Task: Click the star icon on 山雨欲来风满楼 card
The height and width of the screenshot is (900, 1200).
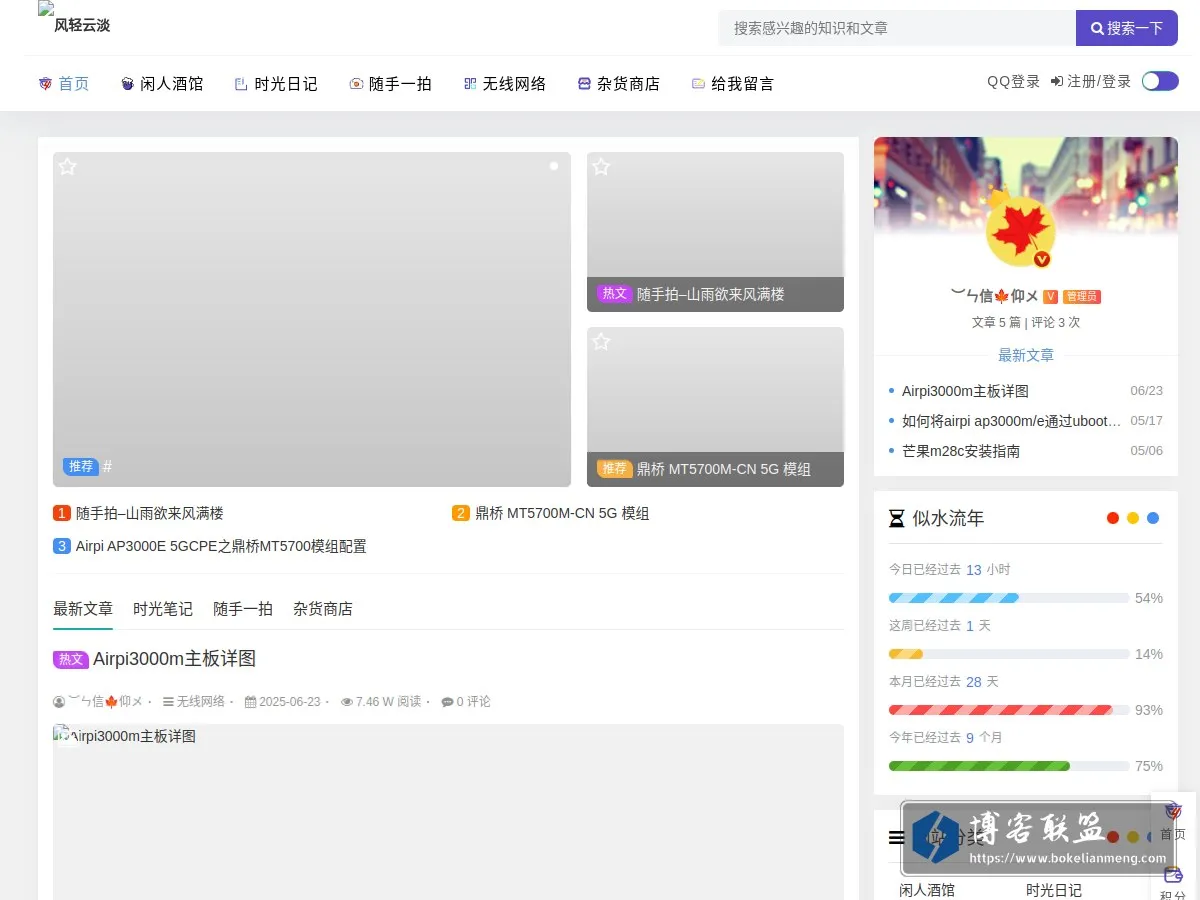Action: click(601, 167)
